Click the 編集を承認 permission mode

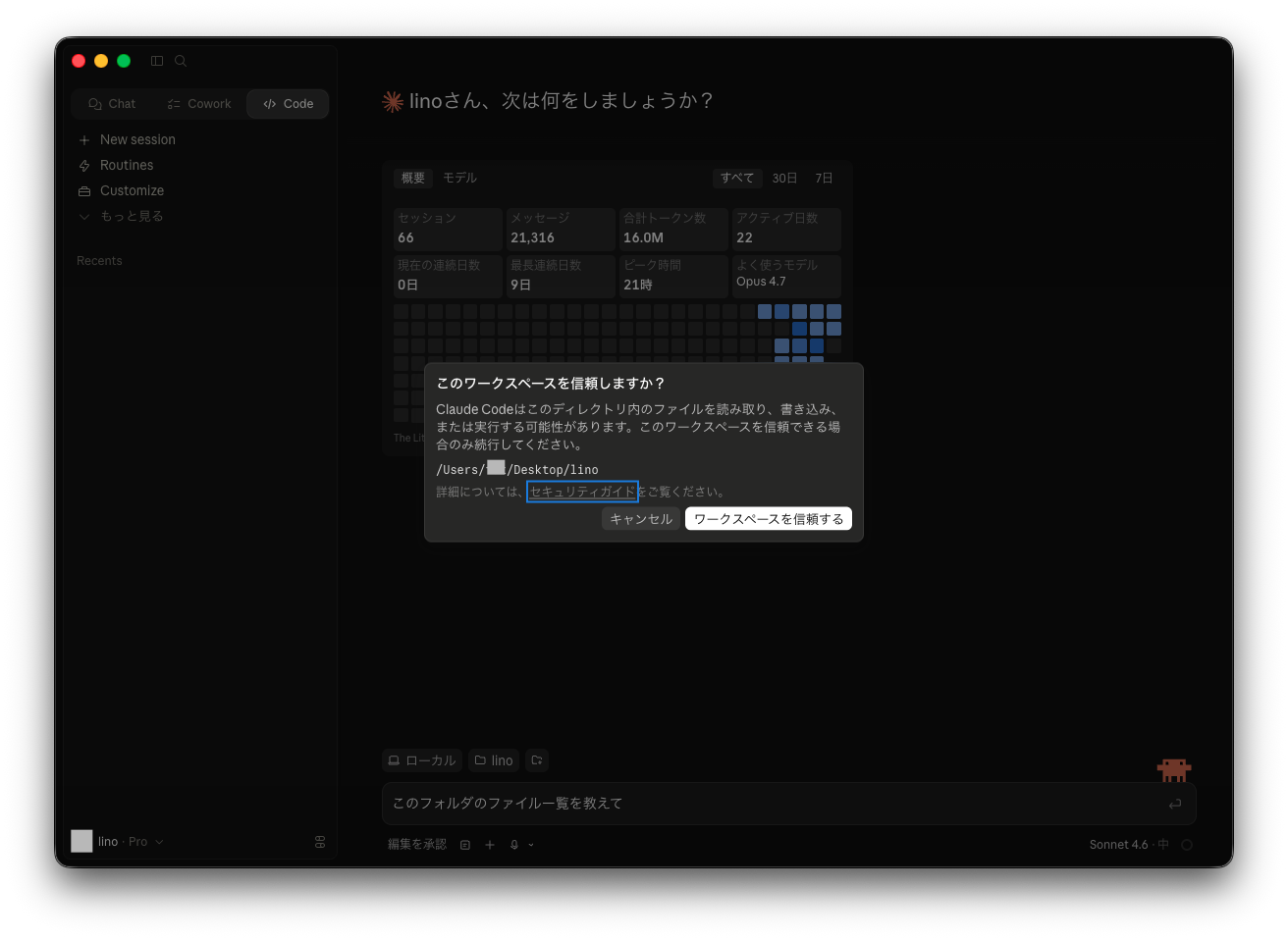[x=416, y=845]
